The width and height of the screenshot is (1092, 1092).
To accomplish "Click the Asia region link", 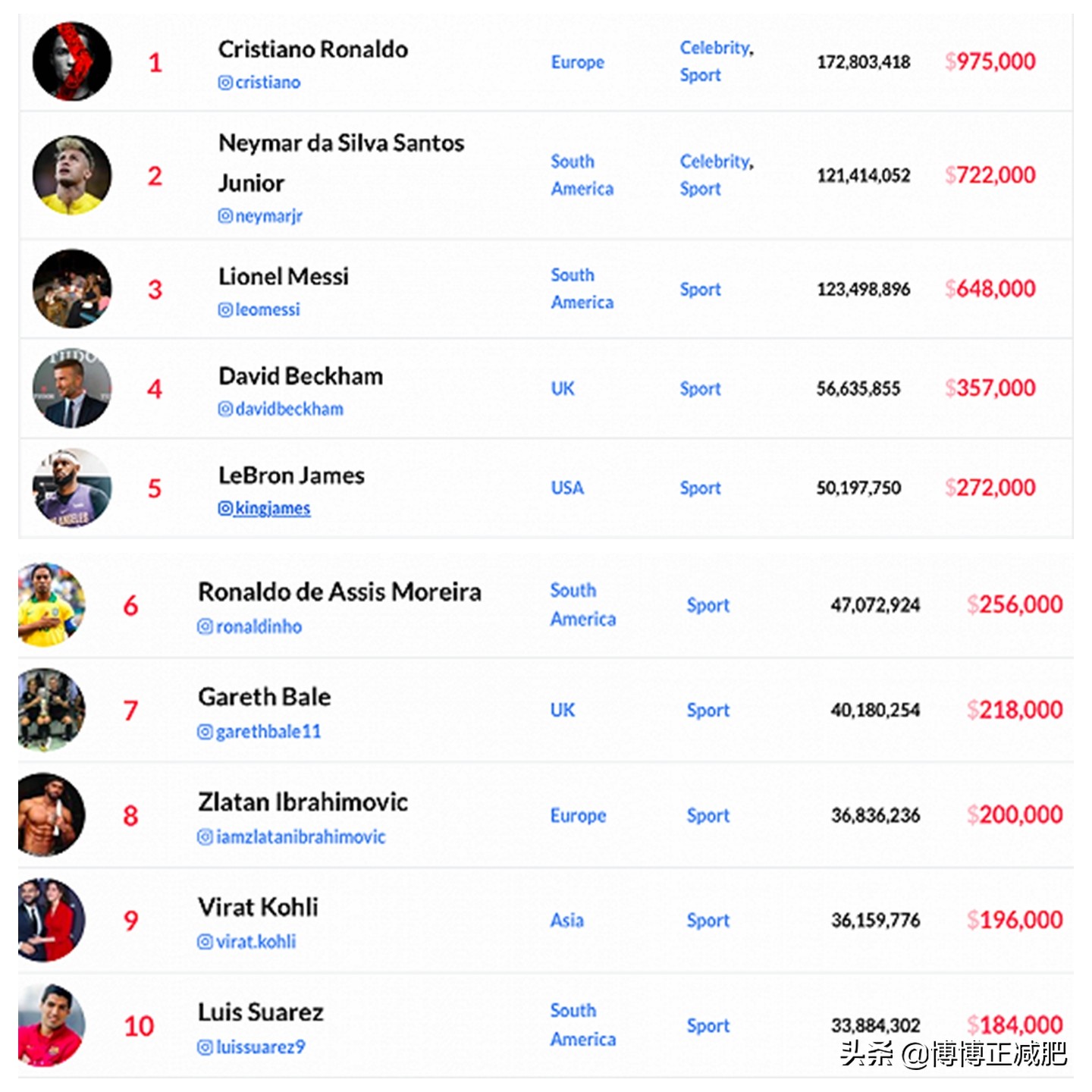I will coord(566,920).
